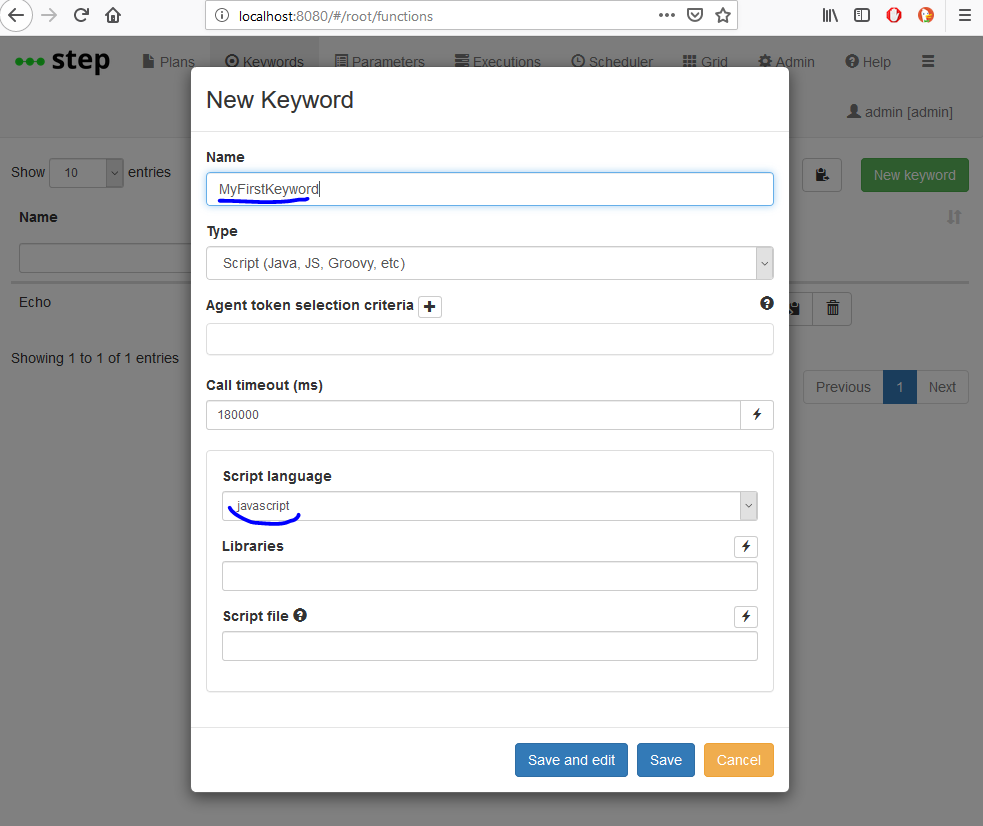Image resolution: width=983 pixels, height=826 pixels.
Task: Go back with the browser back arrow
Action: (16, 15)
